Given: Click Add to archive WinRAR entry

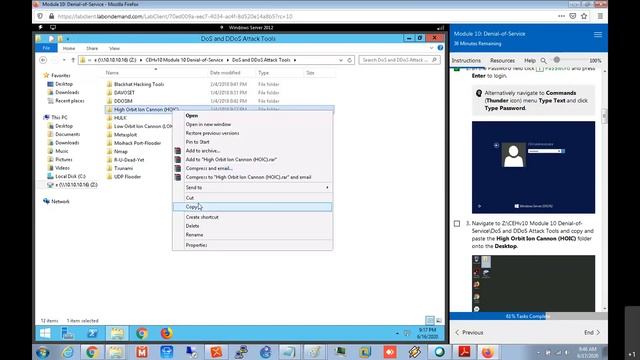Looking at the screenshot, I should tap(252, 151).
